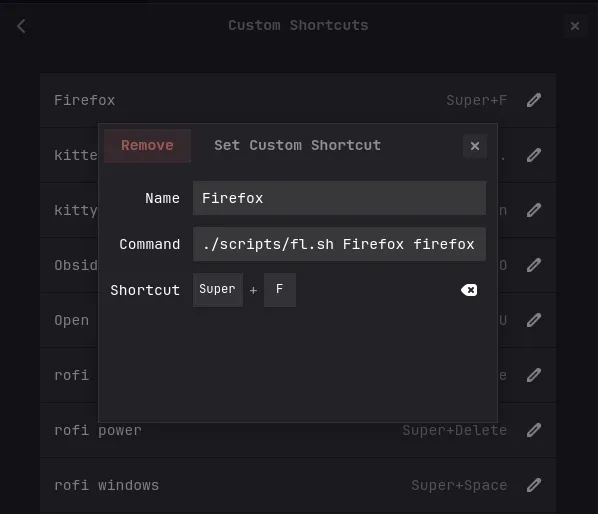Edit the Firefox shortcut pencil icon
Viewport: 598px width, 514px height.
tap(534, 100)
